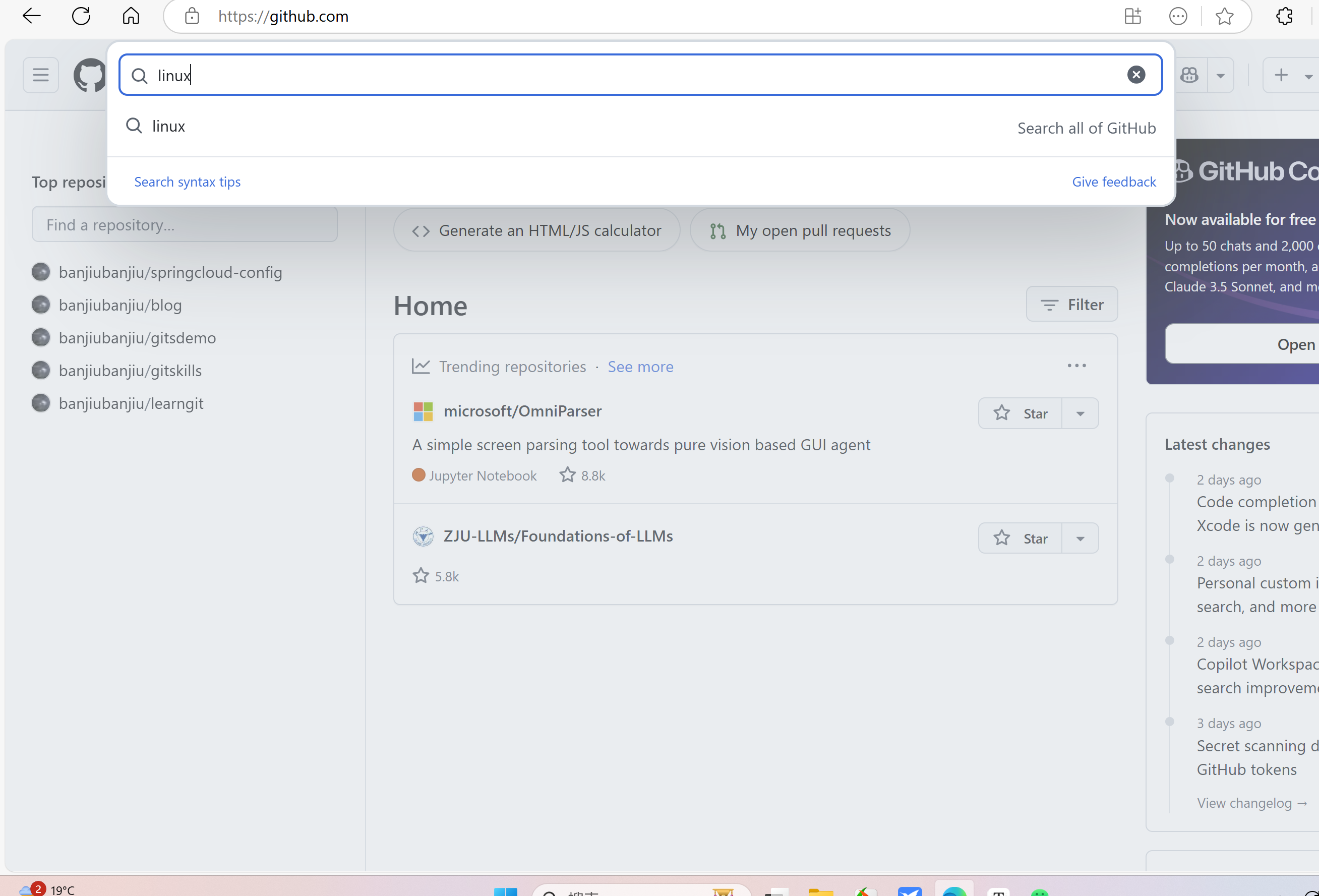Image resolution: width=1319 pixels, height=896 pixels.
Task: Click View changelog link
Action: tap(1251, 803)
